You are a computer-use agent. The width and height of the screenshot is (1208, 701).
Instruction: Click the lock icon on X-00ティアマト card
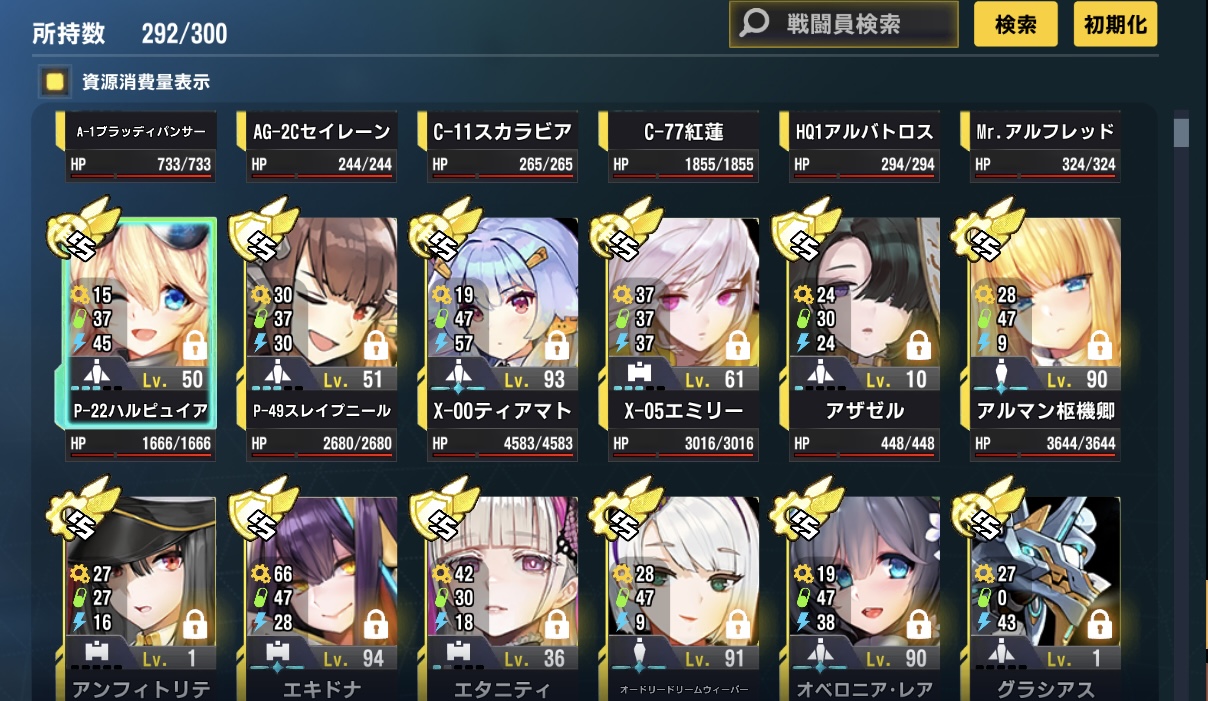(x=557, y=348)
